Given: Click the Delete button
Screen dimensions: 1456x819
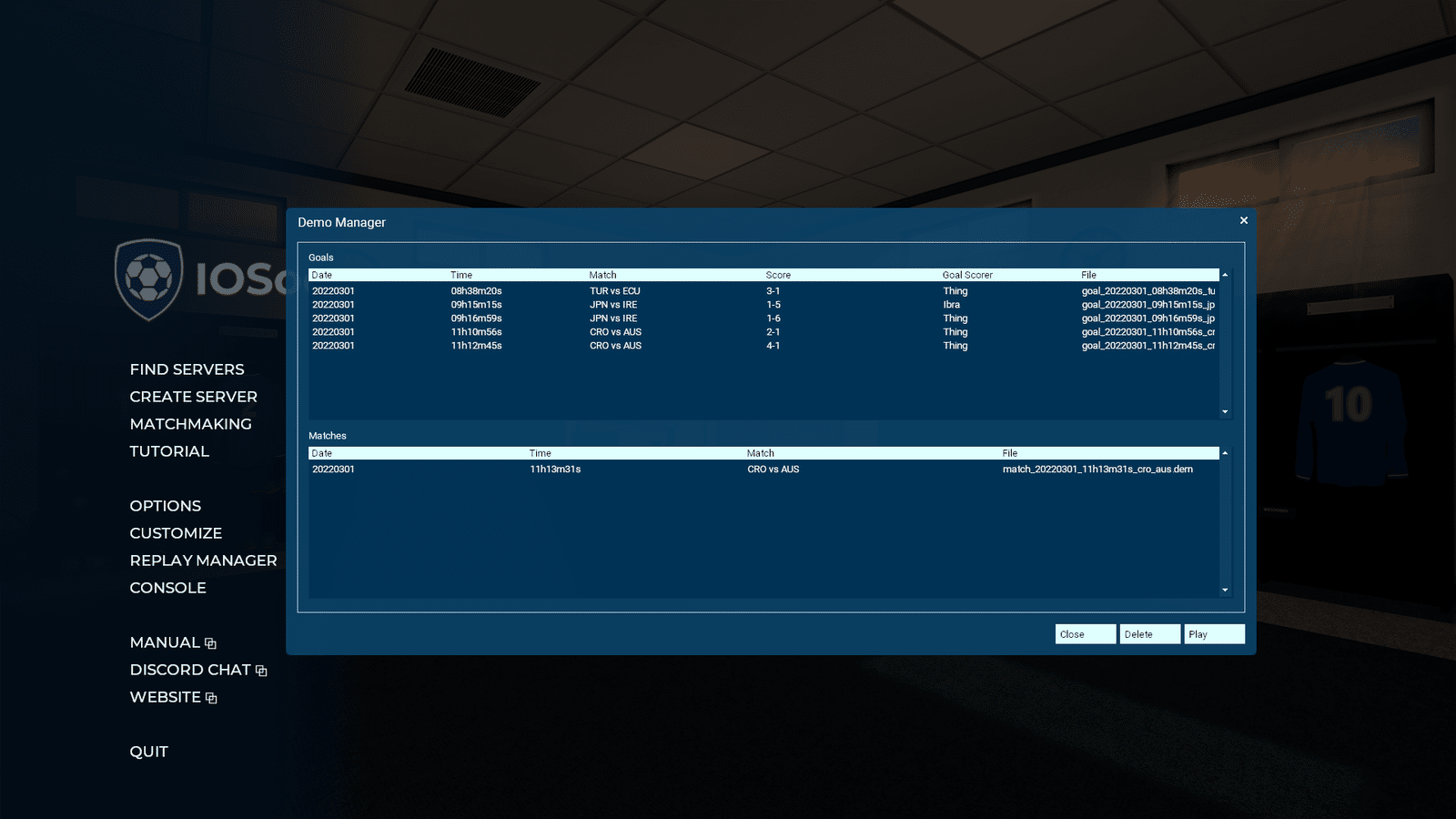Looking at the screenshot, I should pyautogui.click(x=1149, y=634).
